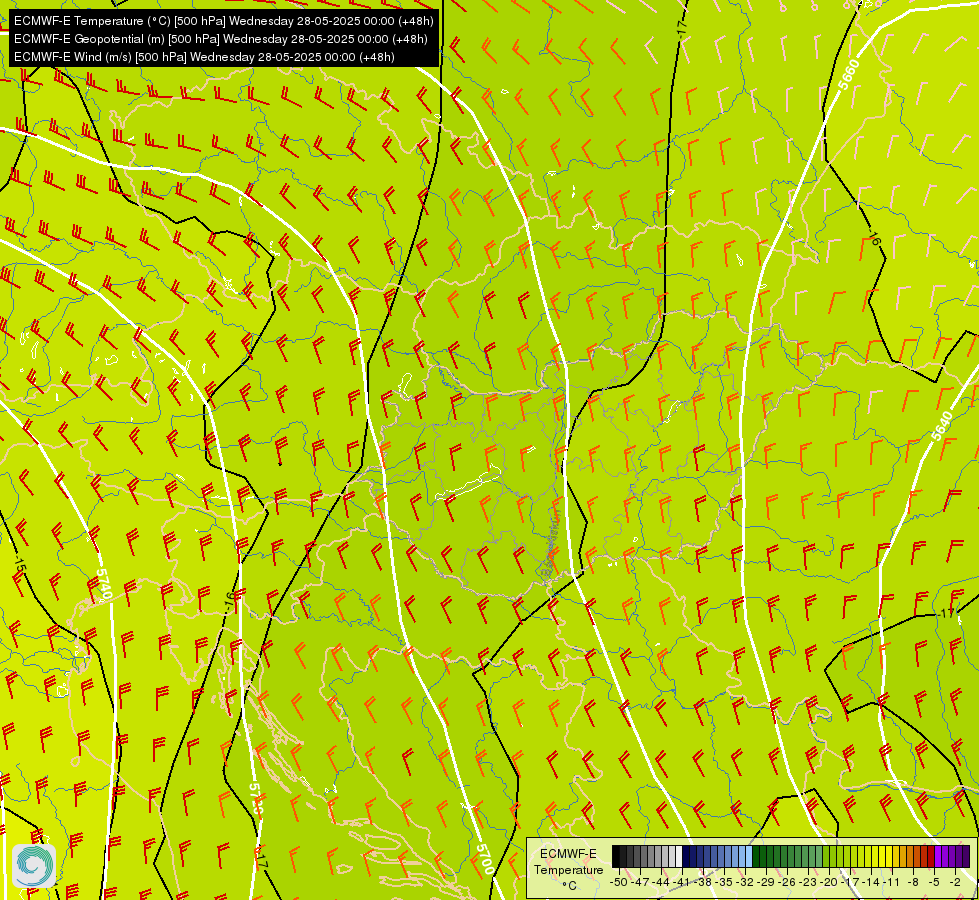Click the -50 value in the legend
979x900 pixels.
point(619,882)
